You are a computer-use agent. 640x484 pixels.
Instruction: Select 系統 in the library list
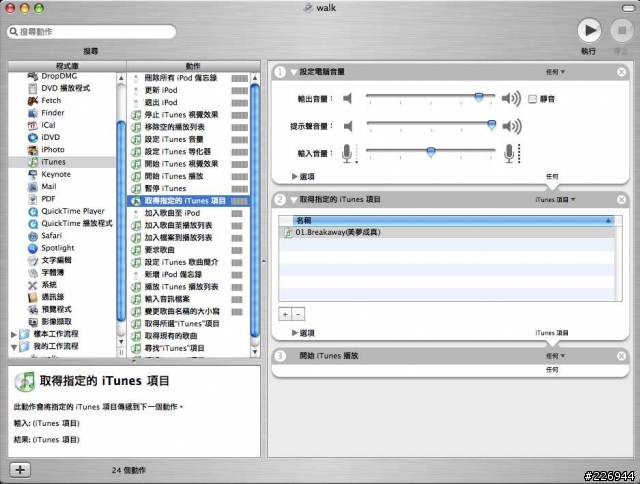[x=49, y=284]
